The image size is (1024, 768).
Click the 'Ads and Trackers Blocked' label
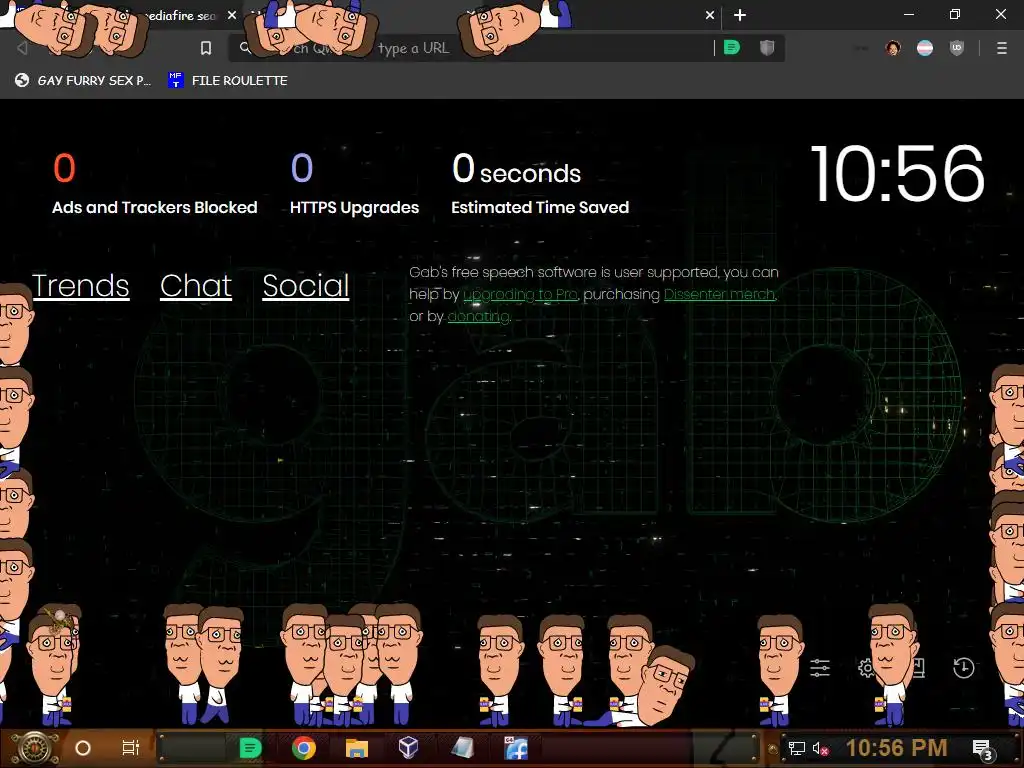click(x=155, y=208)
